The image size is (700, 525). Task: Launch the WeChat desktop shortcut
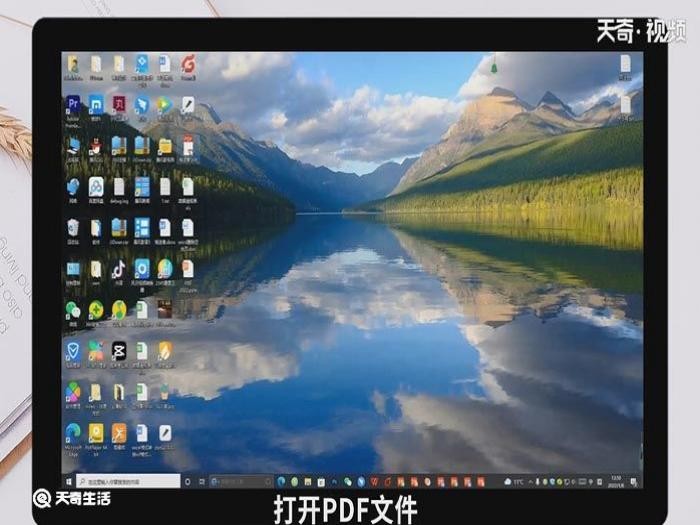tap(73, 310)
